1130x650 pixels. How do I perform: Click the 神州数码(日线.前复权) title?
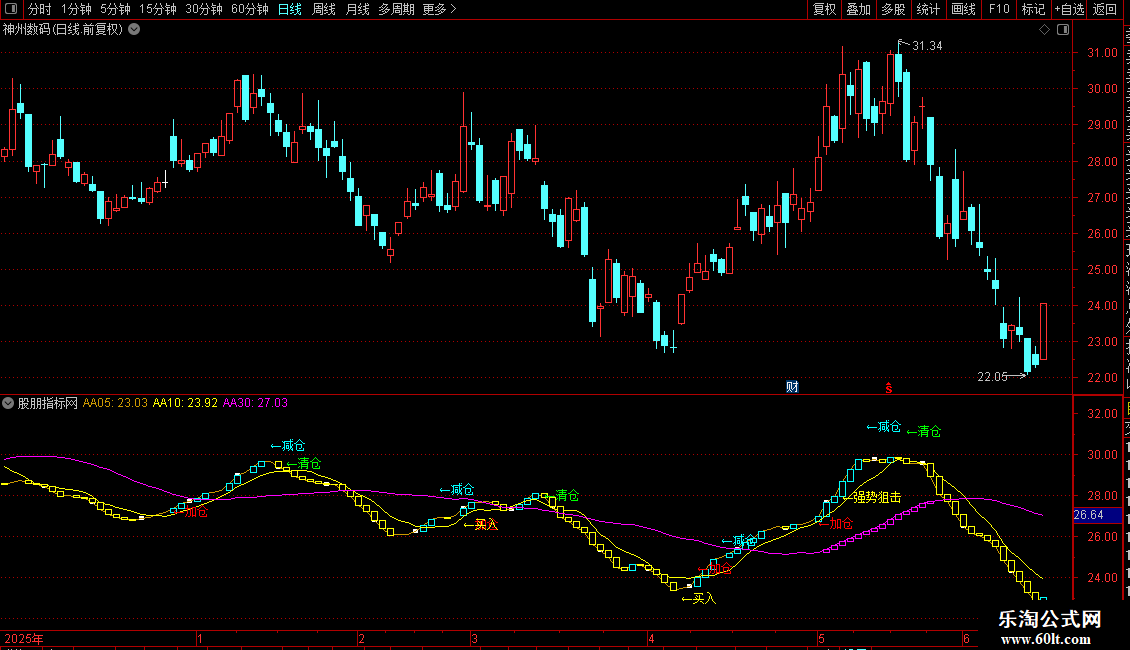click(63, 30)
